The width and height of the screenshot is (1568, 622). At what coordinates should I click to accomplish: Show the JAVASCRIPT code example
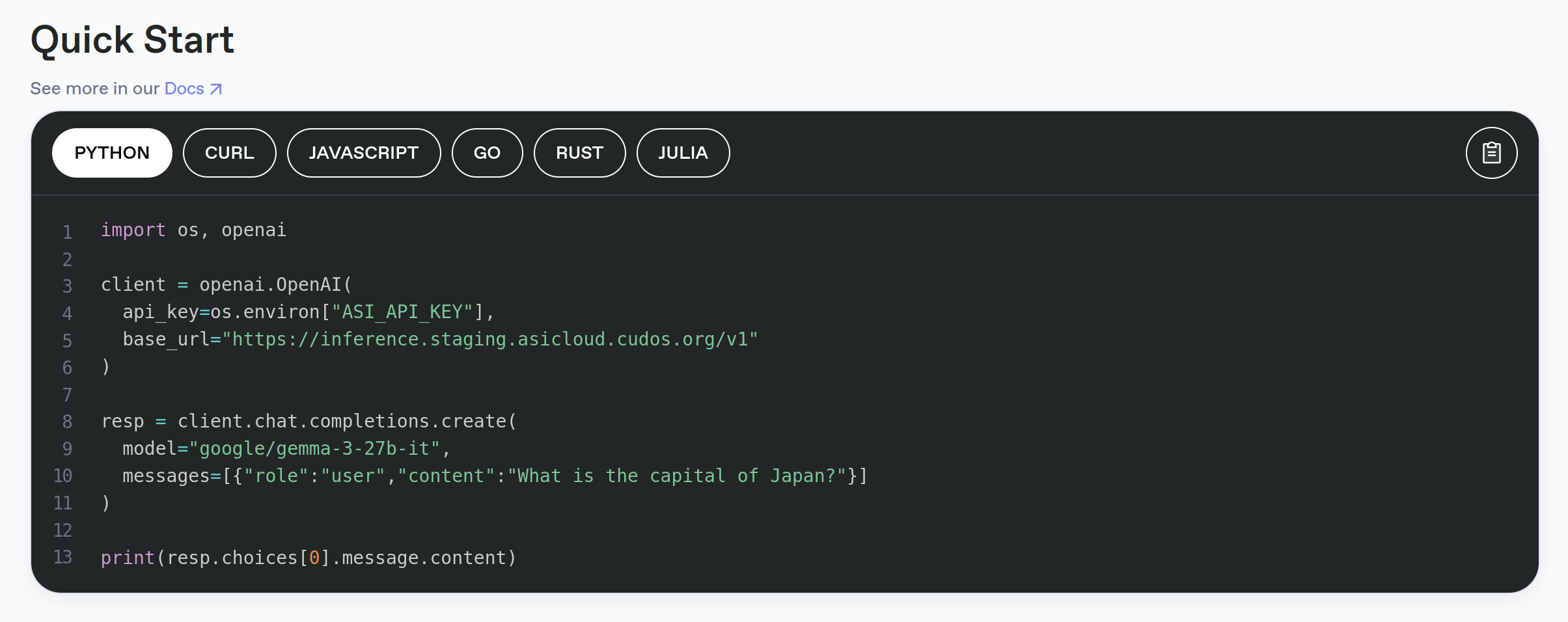coord(363,153)
